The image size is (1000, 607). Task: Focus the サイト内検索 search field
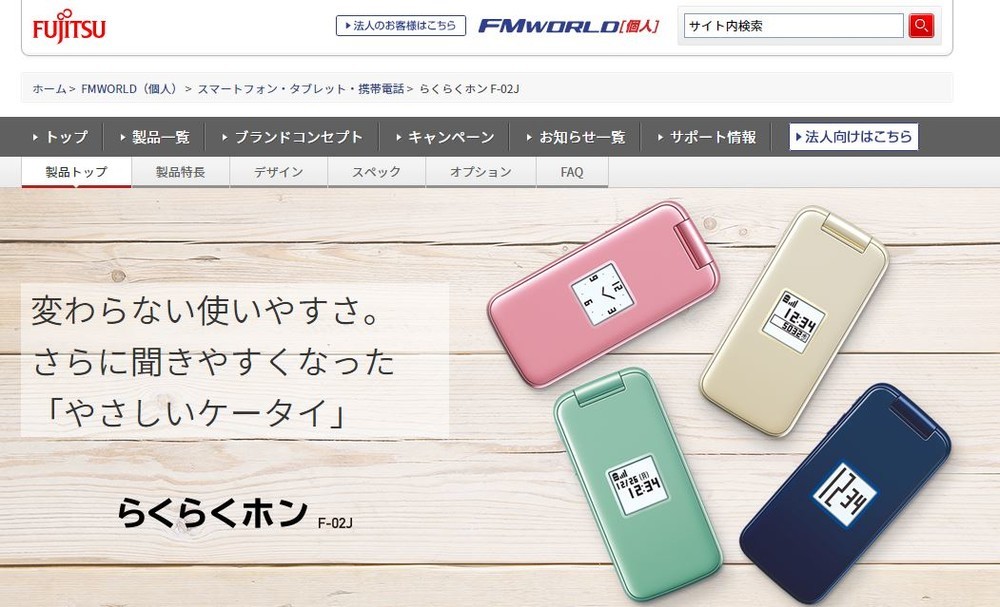pos(794,26)
